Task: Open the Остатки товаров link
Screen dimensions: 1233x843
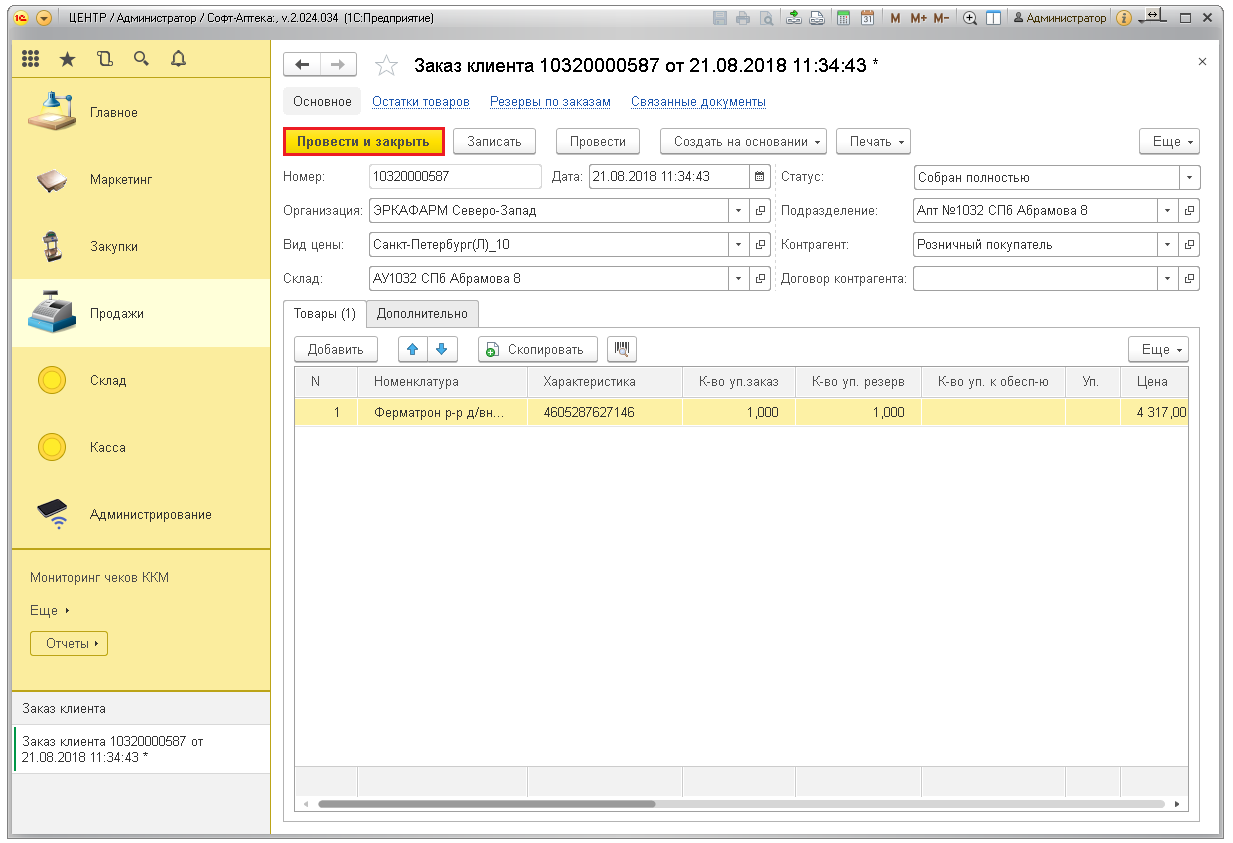Action: (421, 102)
